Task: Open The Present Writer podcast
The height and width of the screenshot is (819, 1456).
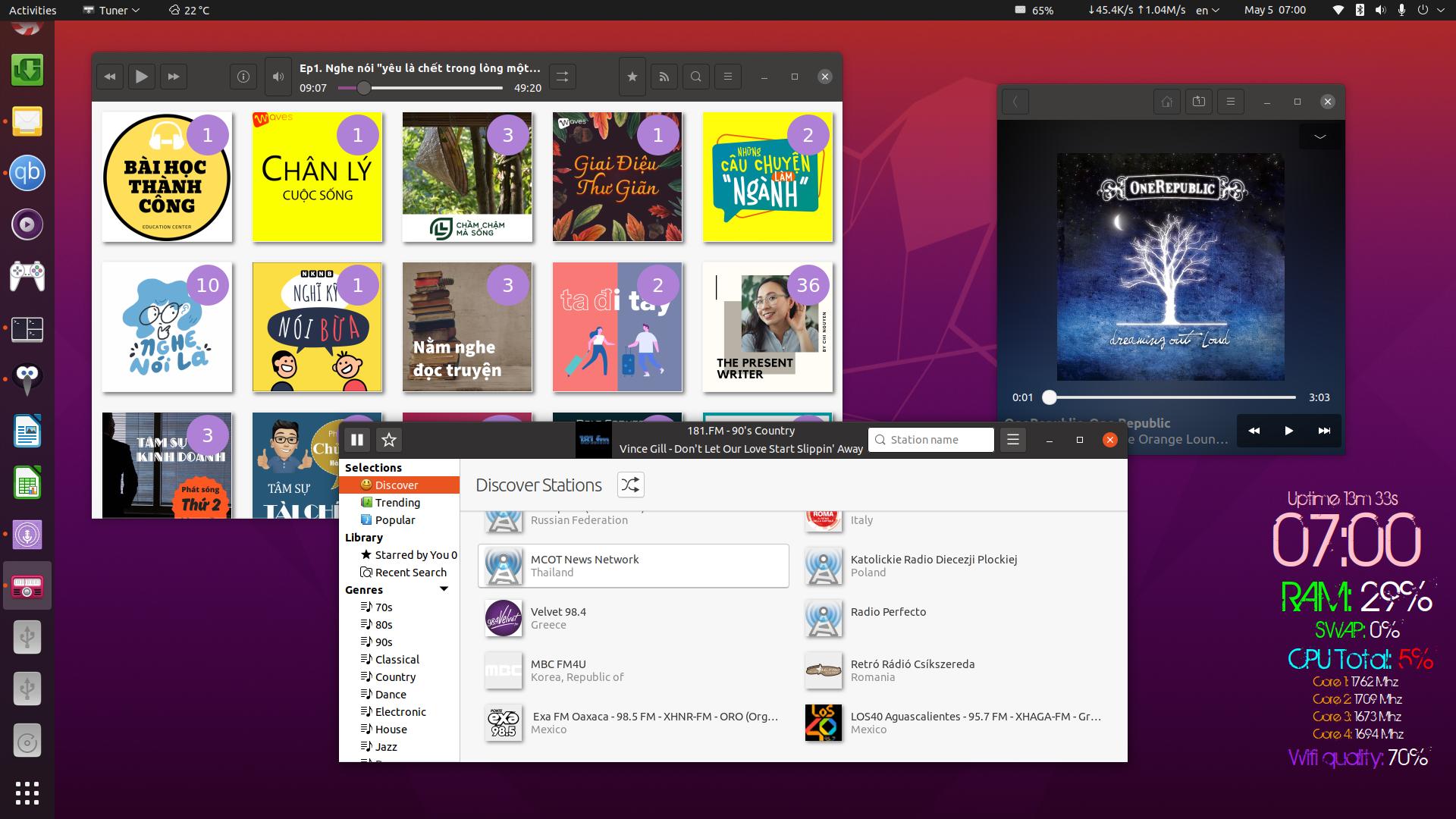Action: (767, 328)
